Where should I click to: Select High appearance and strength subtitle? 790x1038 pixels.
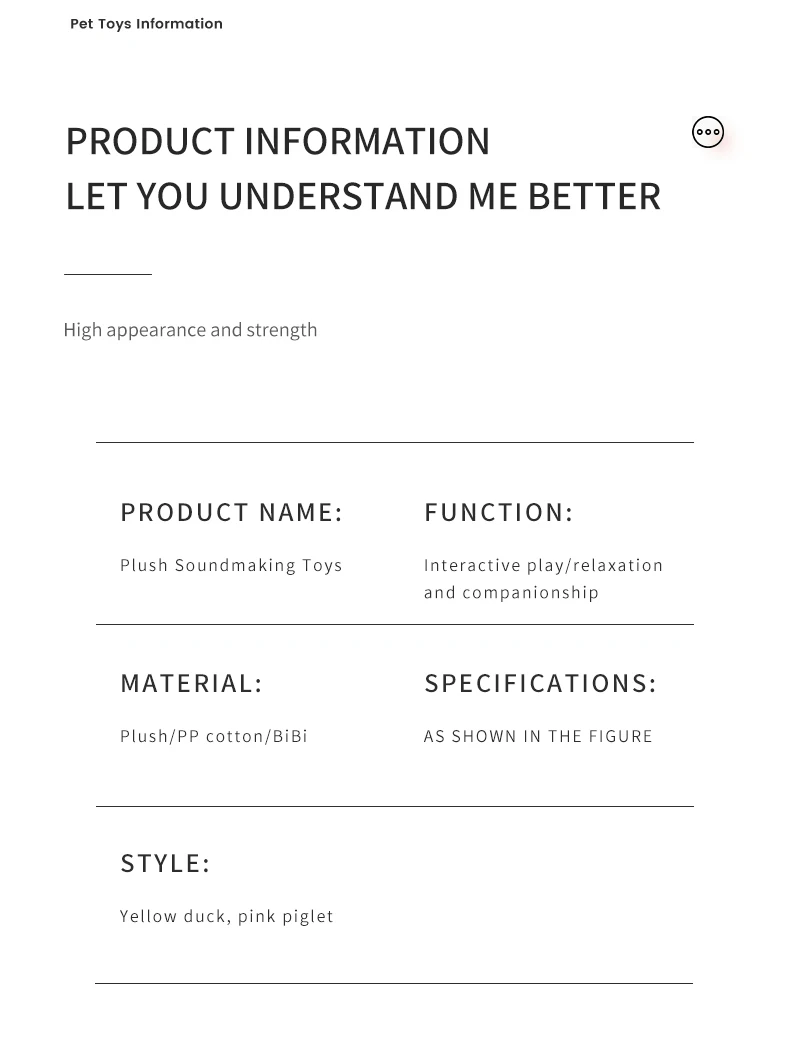tap(190, 330)
